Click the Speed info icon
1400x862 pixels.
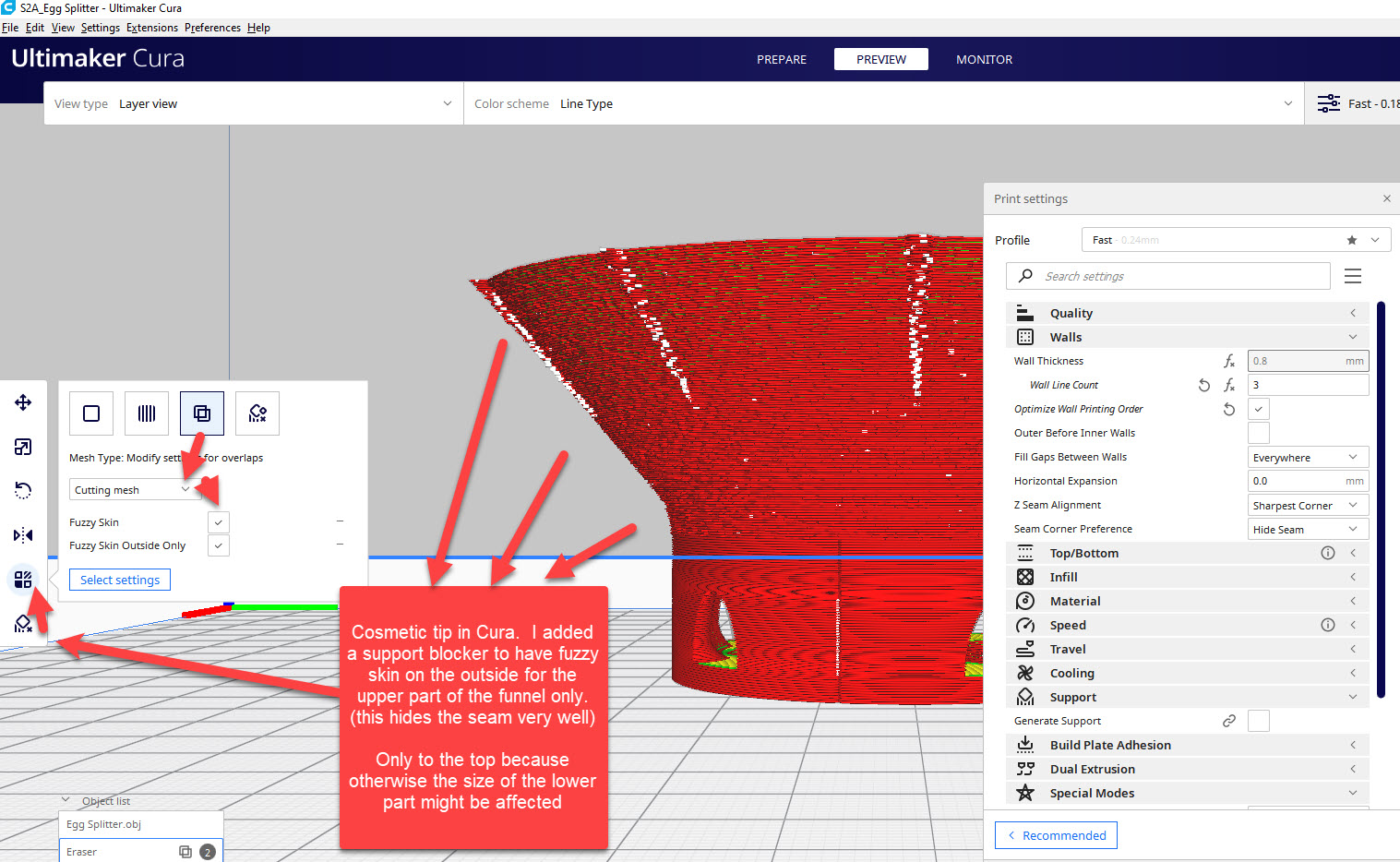click(1328, 625)
